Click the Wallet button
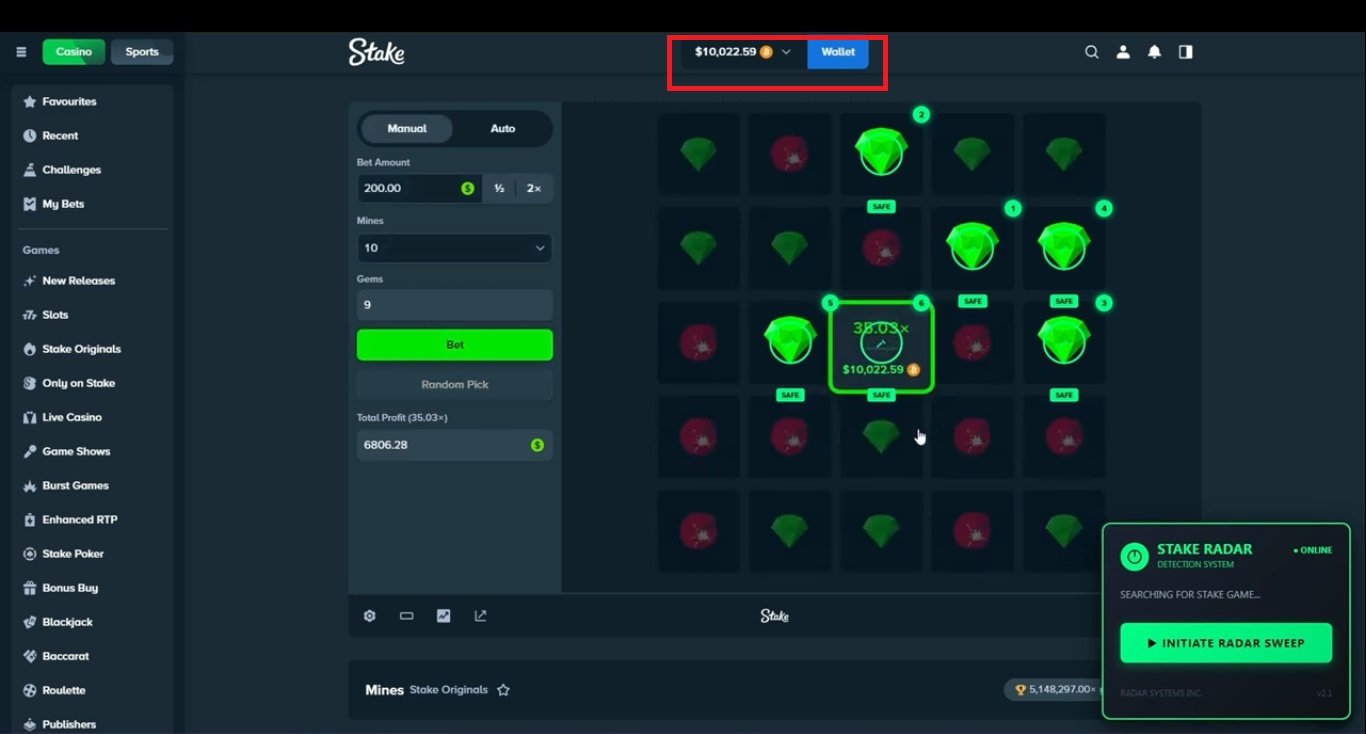The height and width of the screenshot is (734, 1366). (838, 52)
